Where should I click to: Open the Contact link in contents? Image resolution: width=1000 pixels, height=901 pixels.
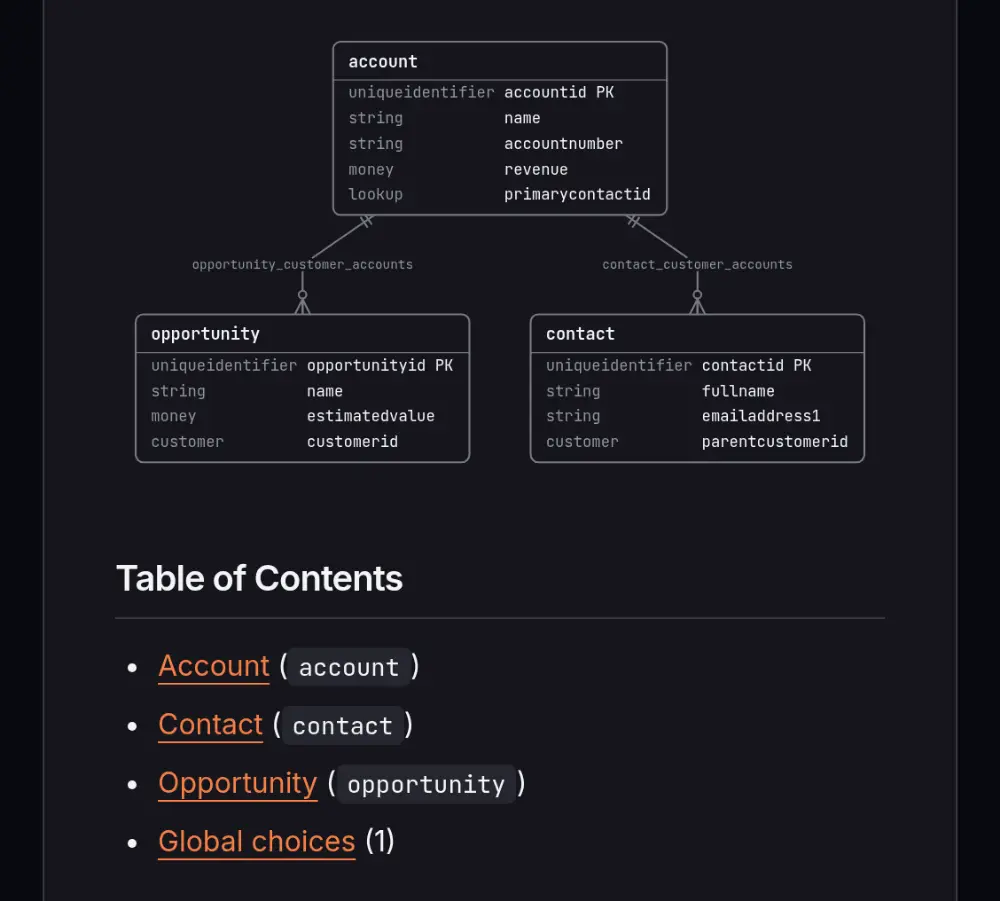click(210, 725)
